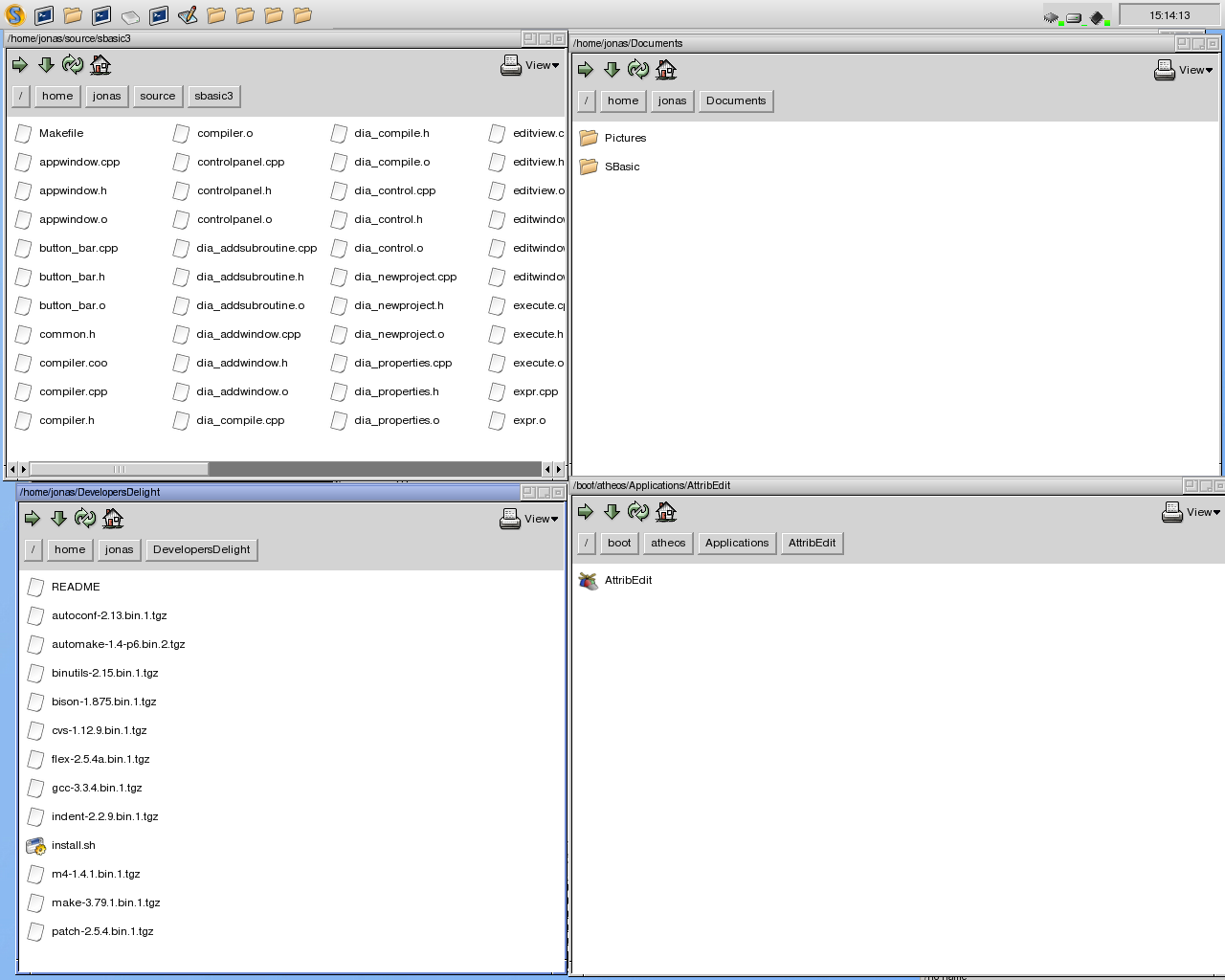Click the clock showing 15:14:13

click(1169, 15)
